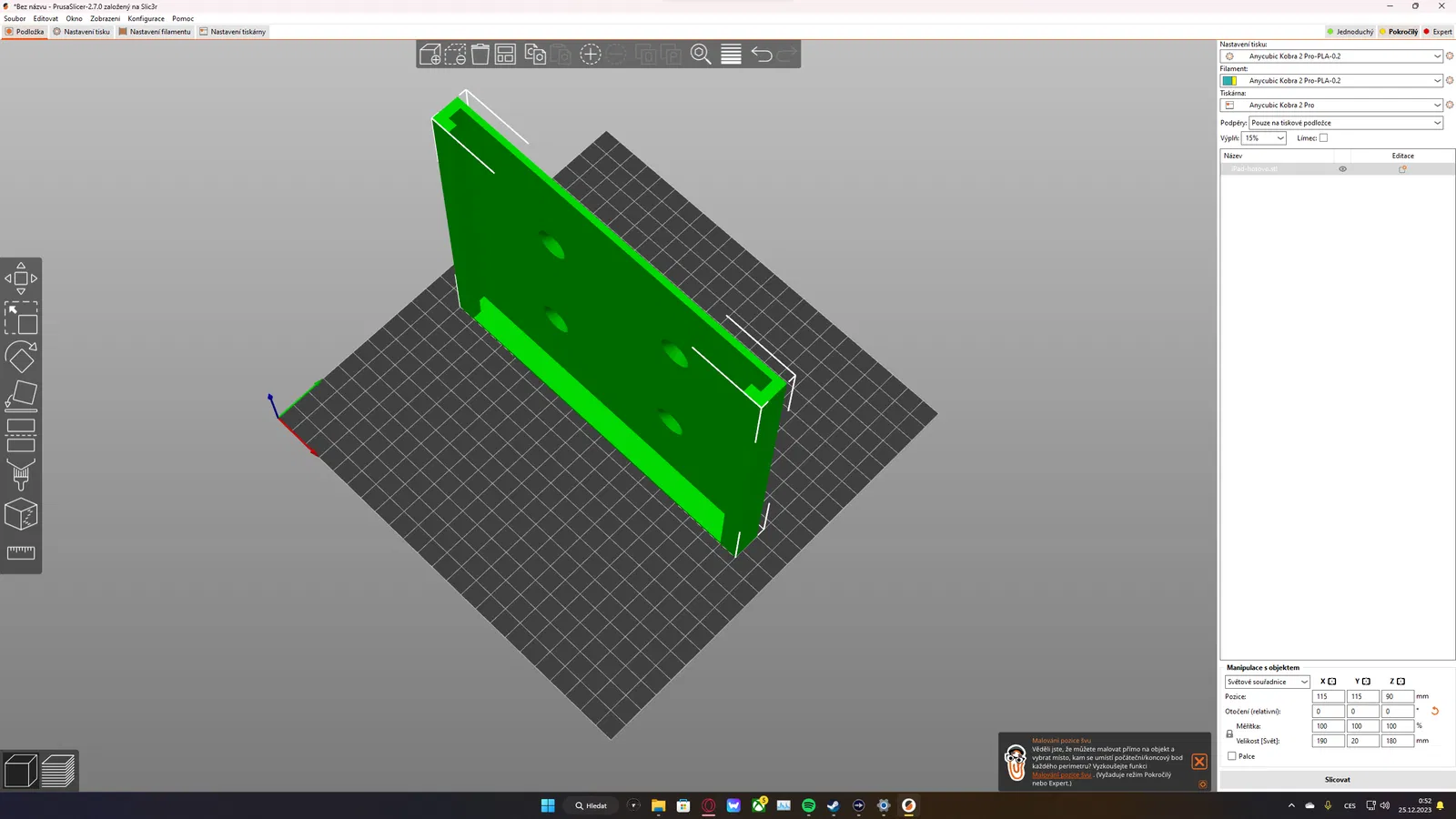The image size is (1456, 819).
Task: Select the Expert mode
Action: tap(1438, 32)
